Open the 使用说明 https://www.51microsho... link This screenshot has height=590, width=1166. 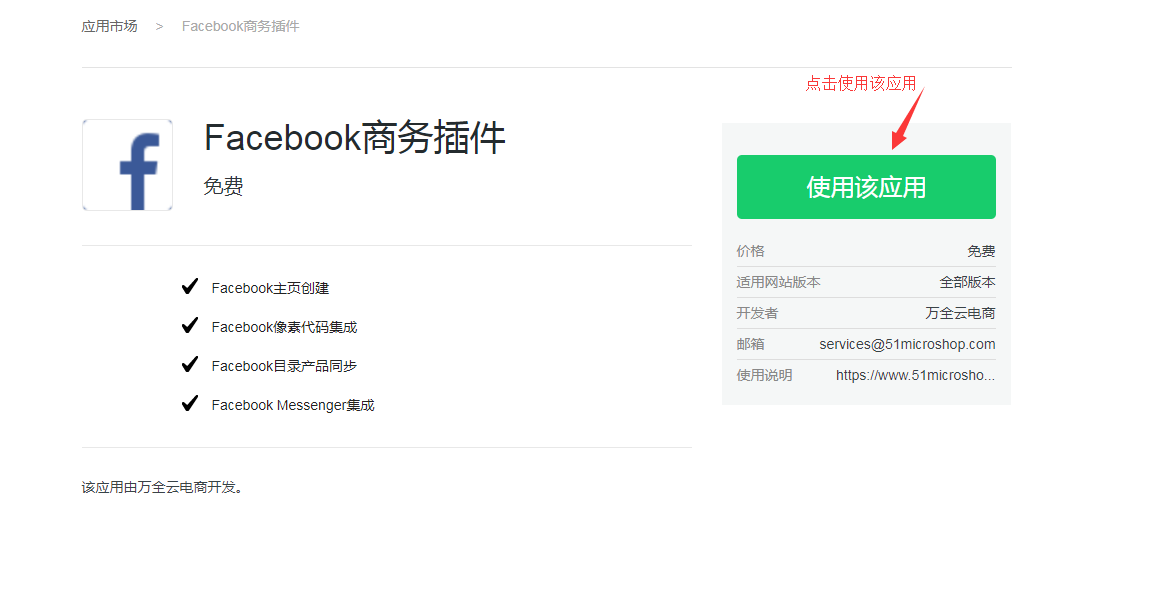click(915, 375)
